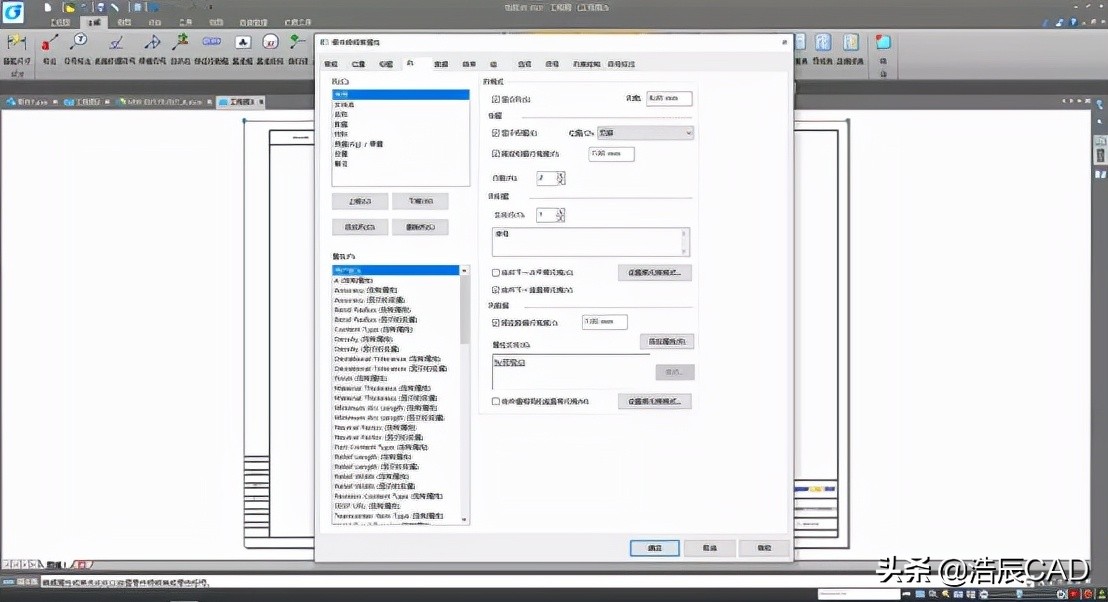The height and width of the screenshot is (602, 1108).
Task: Choose the blue oval tag ribbon tool
Action: pos(211,42)
